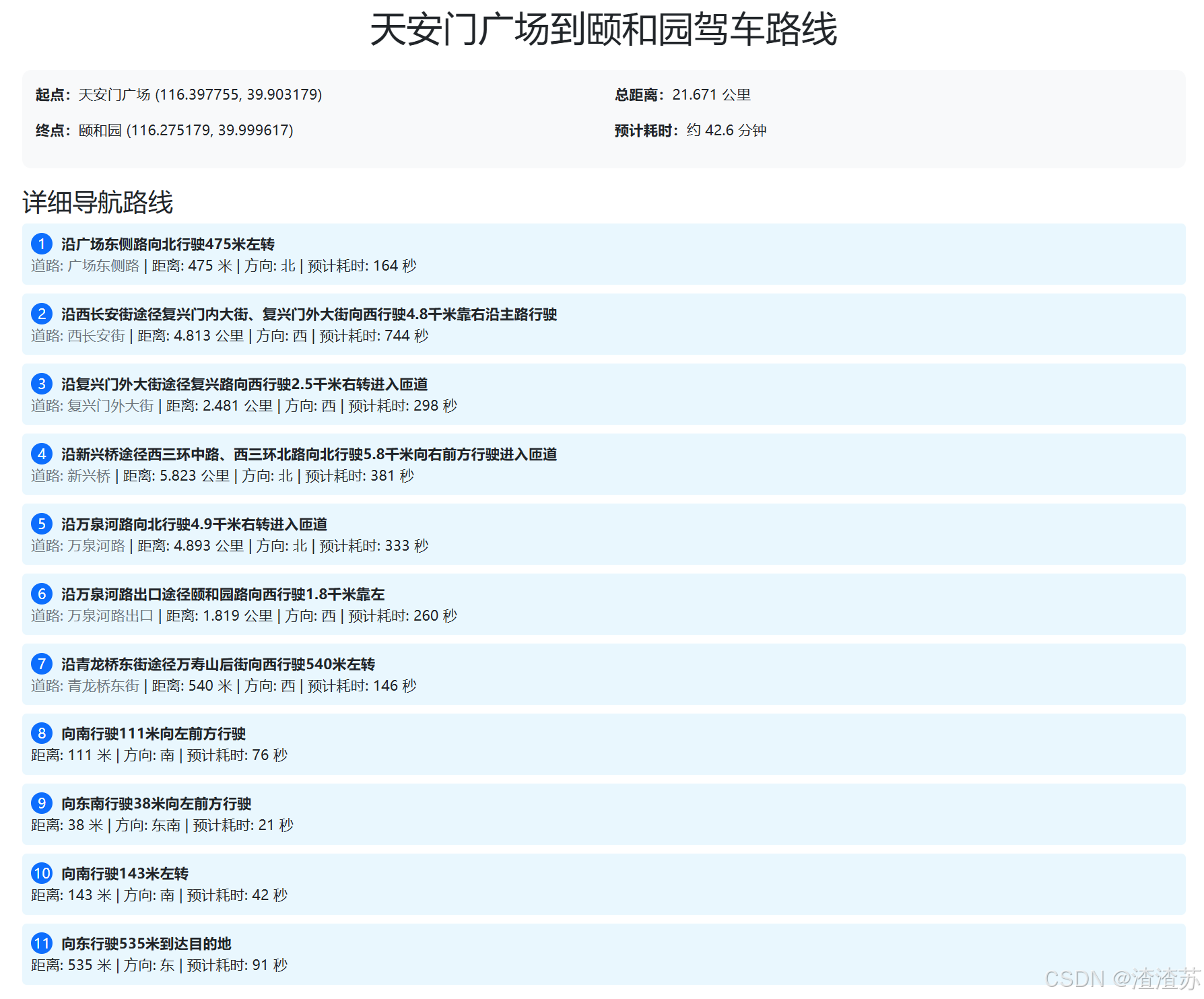
Task: Click instruction 沿复兴门外大街途径复兴路向西行驶2.5千米
Action: (x=244, y=384)
